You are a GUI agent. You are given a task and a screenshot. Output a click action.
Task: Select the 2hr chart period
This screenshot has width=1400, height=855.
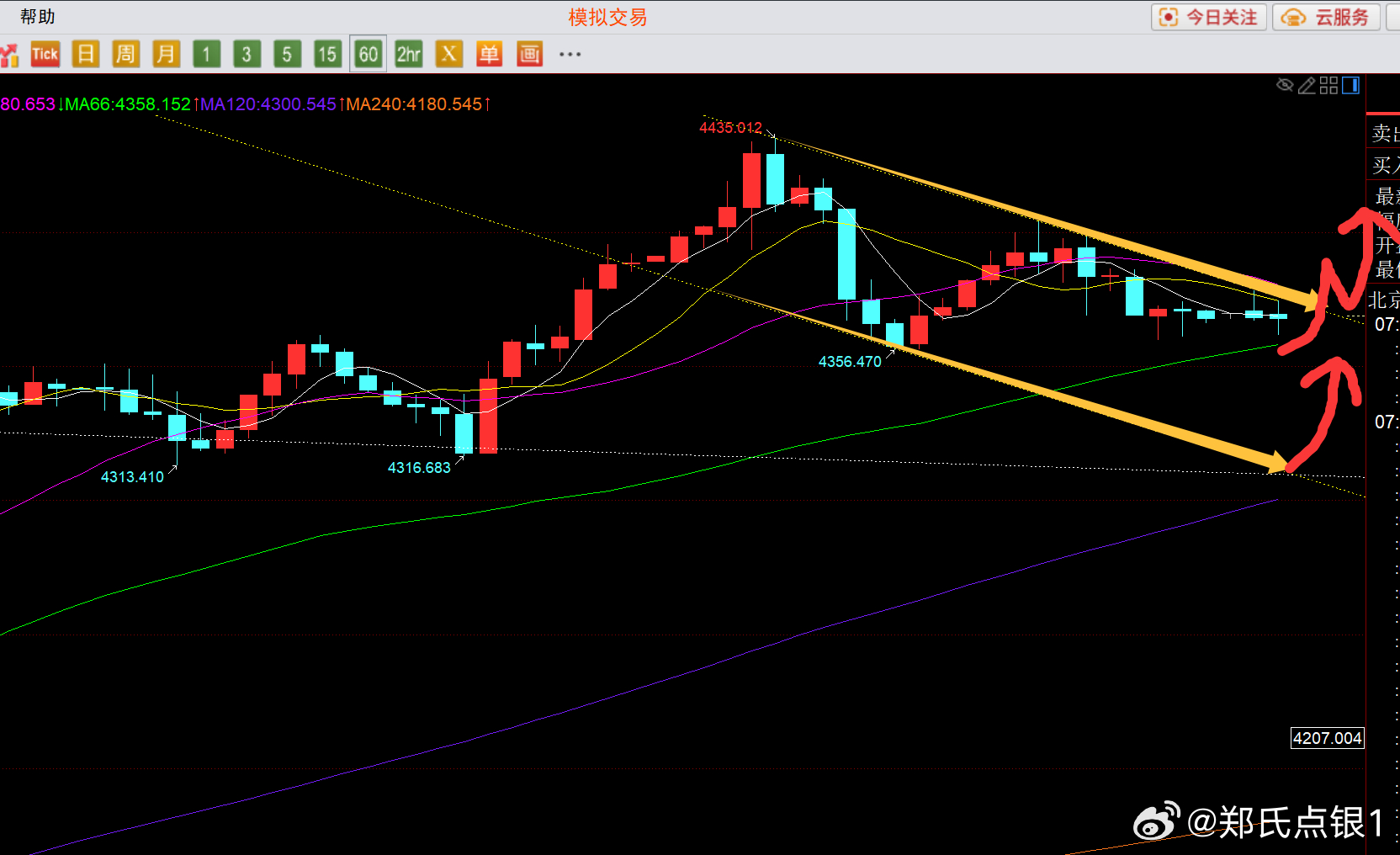[x=409, y=55]
